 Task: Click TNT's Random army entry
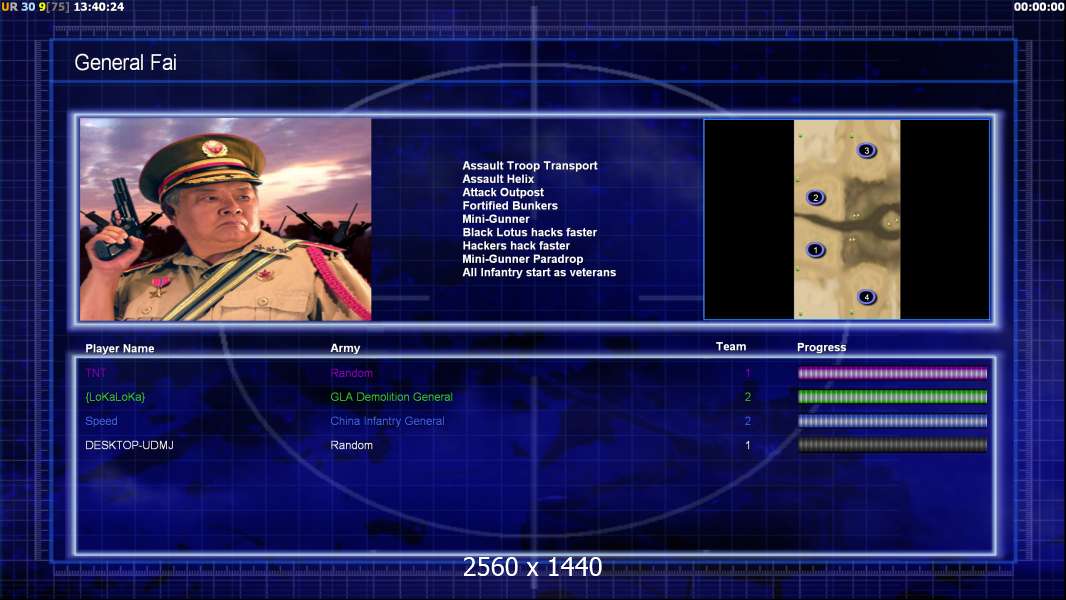[x=351, y=373]
